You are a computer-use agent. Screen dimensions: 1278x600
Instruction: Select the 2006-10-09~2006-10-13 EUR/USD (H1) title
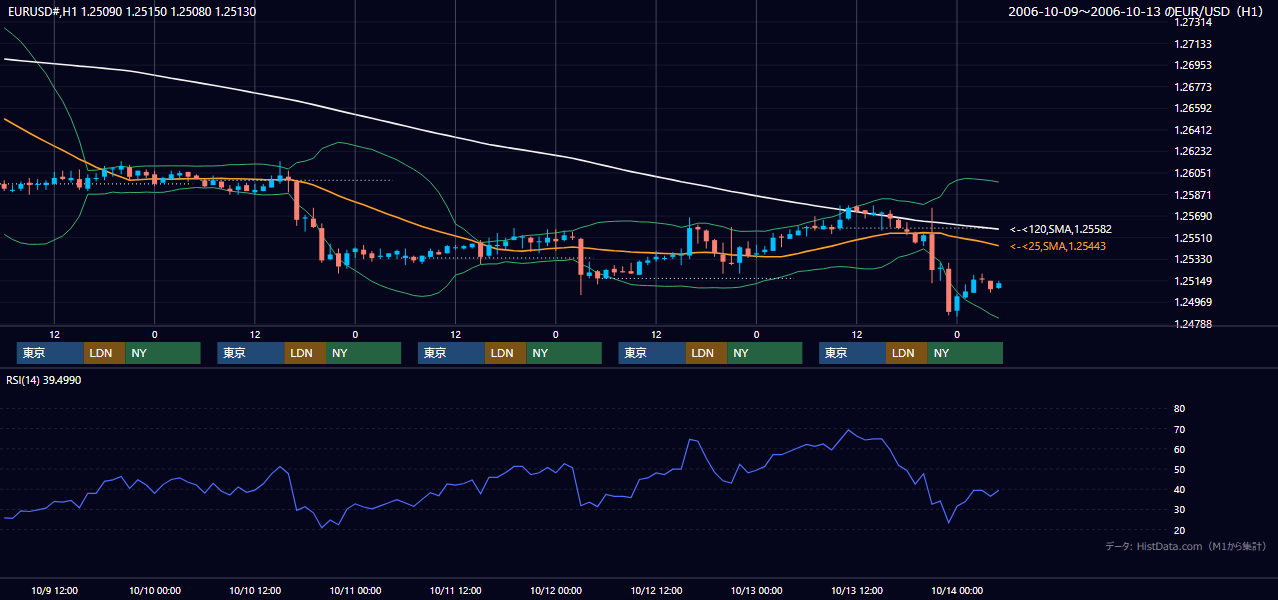(1138, 12)
